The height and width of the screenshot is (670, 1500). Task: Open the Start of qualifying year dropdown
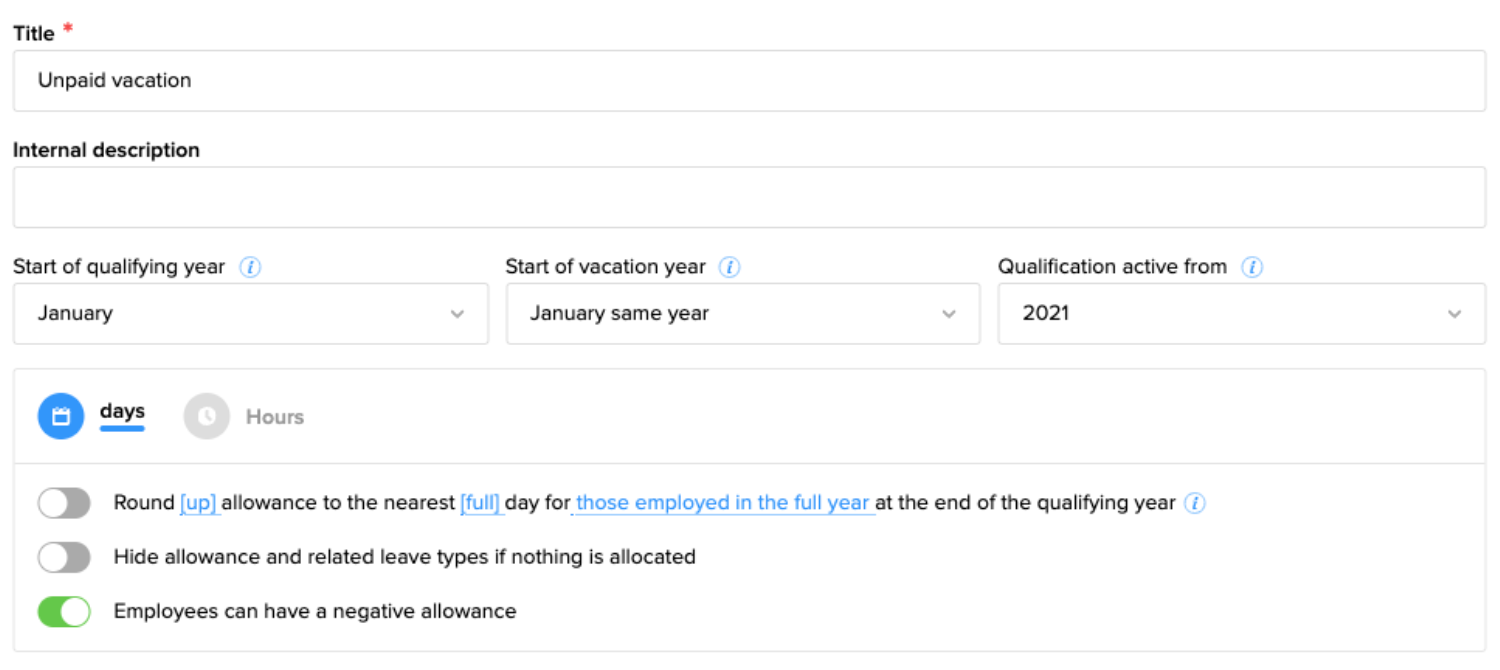250,314
